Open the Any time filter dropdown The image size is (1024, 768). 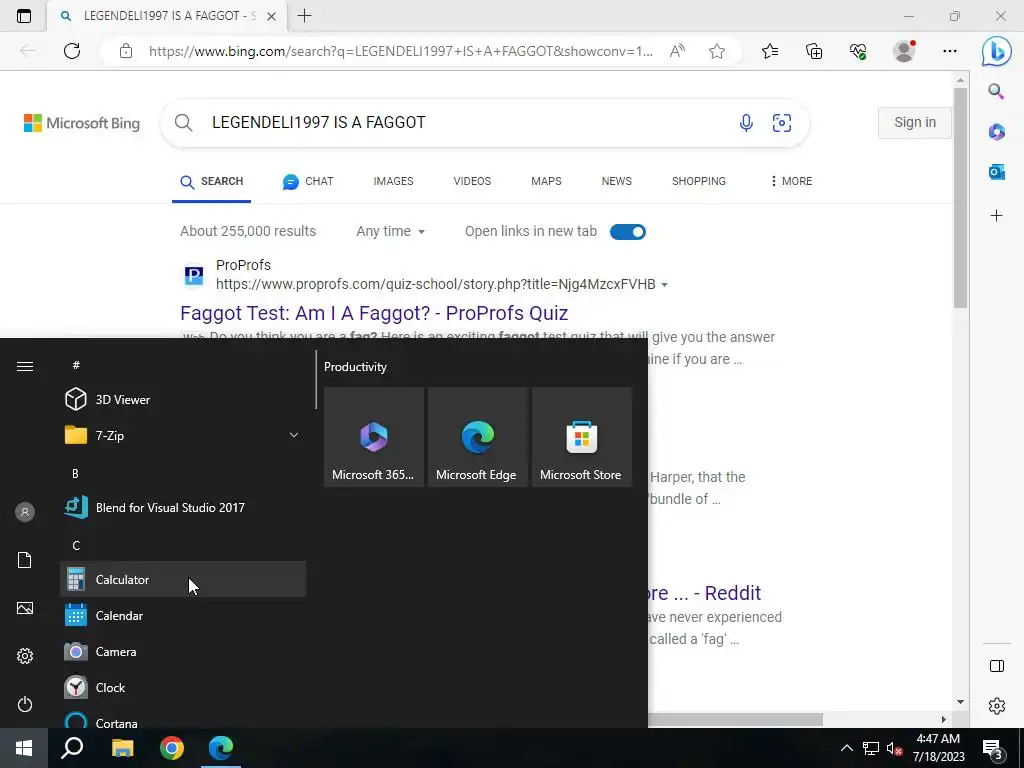tap(391, 231)
